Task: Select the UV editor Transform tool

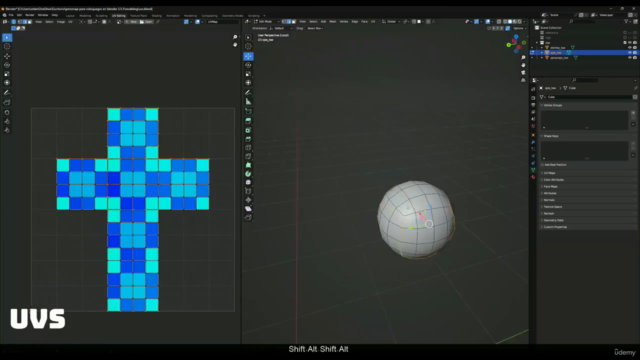Action: [7, 83]
